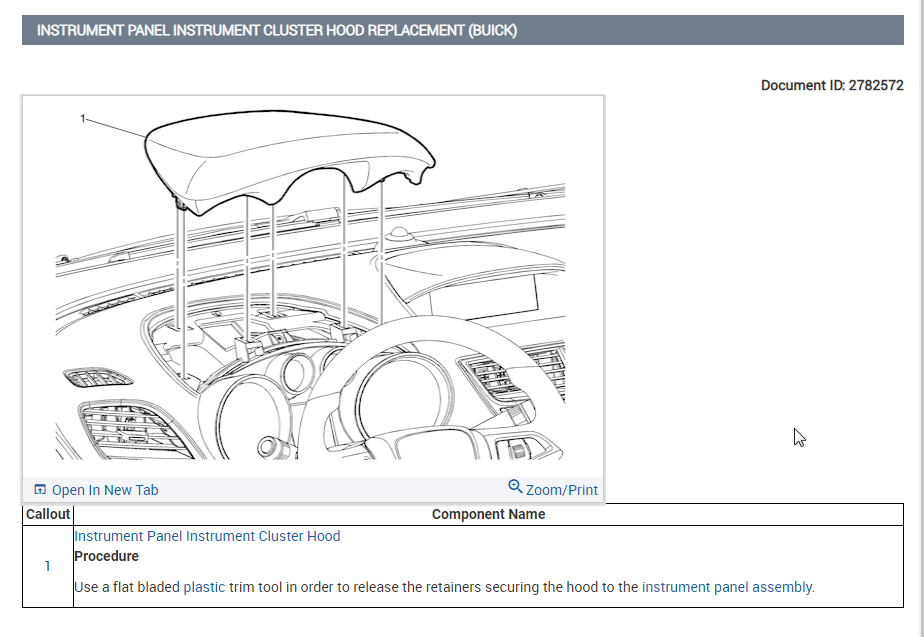Click the bold 'Procedure' heading
Image resolution: width=924 pixels, height=637 pixels.
coord(106,556)
